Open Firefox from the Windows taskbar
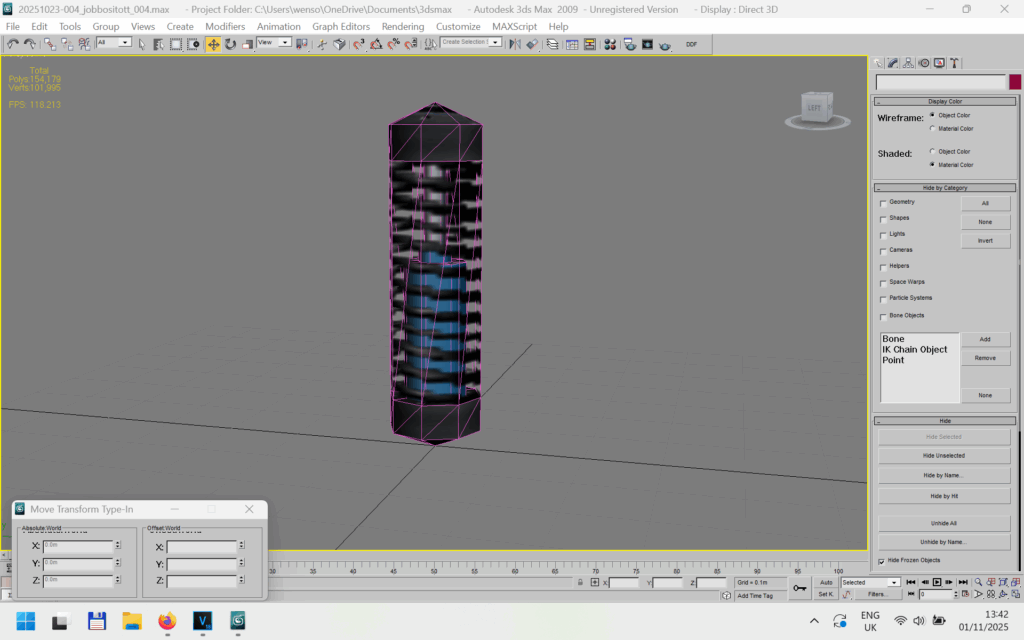Viewport: 1024px width, 640px height. click(166, 621)
